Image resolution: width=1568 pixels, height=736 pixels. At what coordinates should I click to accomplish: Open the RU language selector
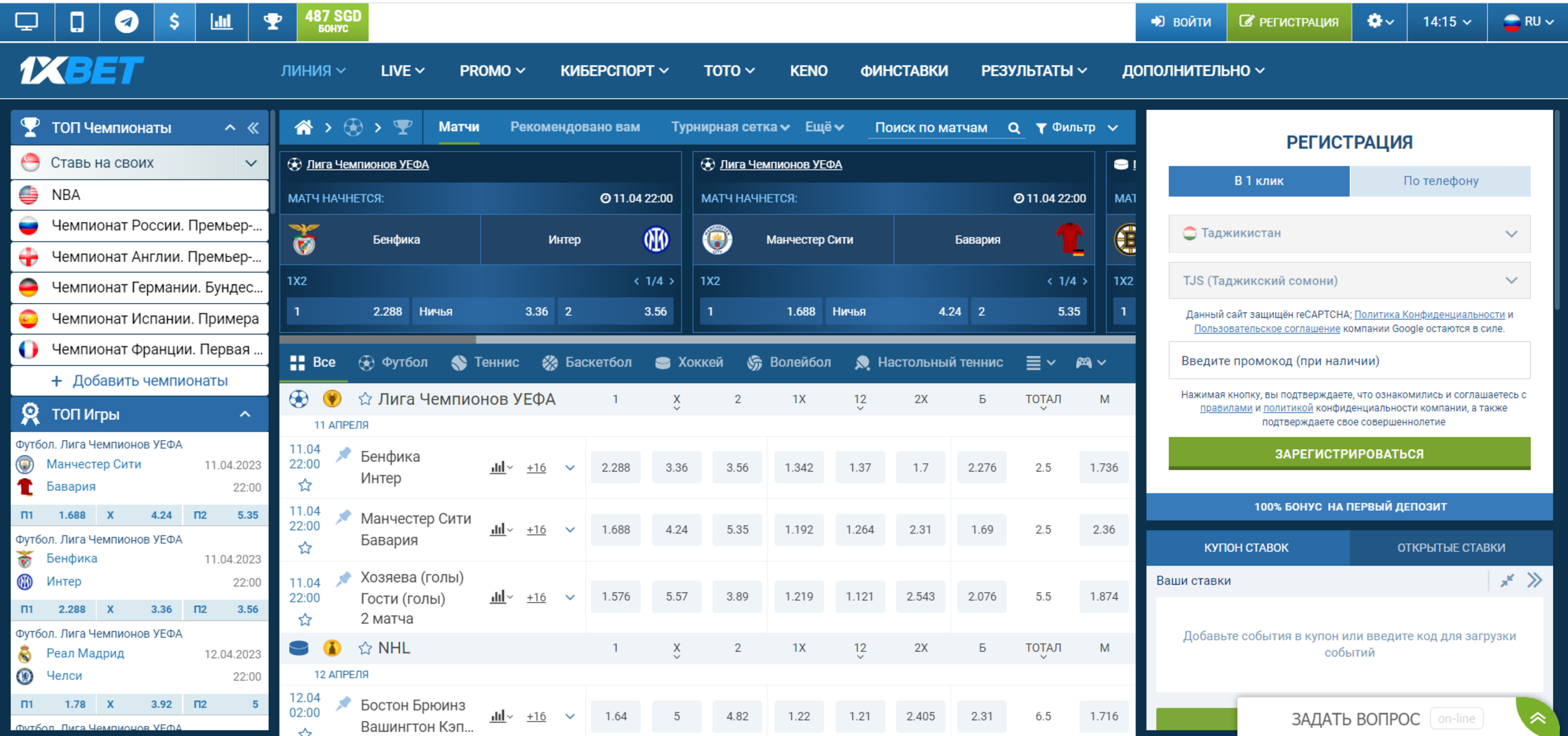(1527, 22)
